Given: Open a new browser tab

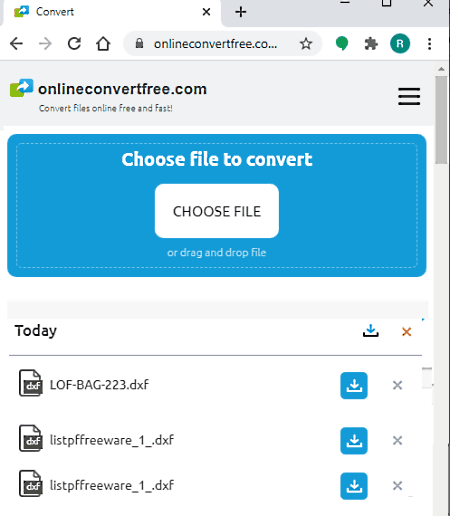Looking at the screenshot, I should click(240, 12).
